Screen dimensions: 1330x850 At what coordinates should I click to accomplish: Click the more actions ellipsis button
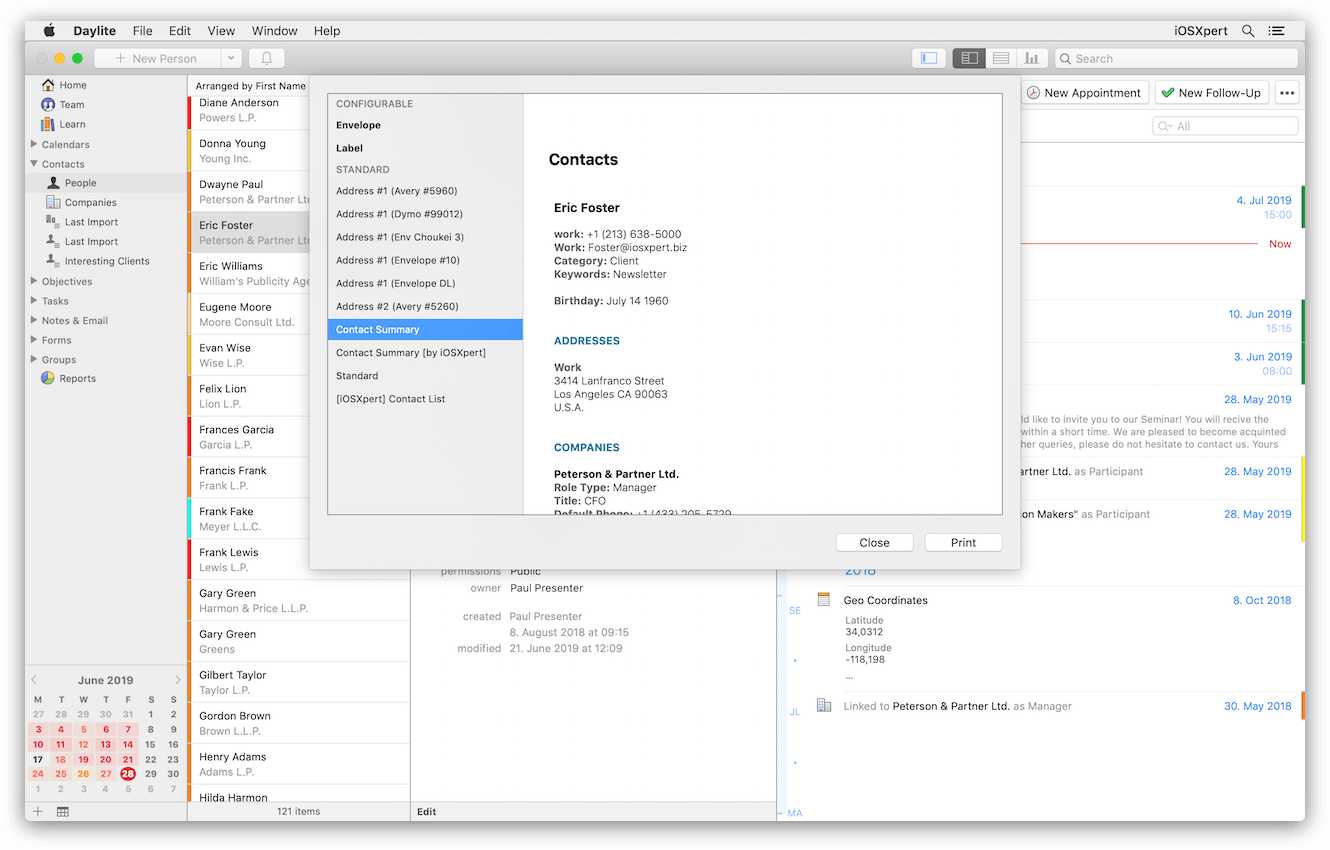click(x=1287, y=93)
